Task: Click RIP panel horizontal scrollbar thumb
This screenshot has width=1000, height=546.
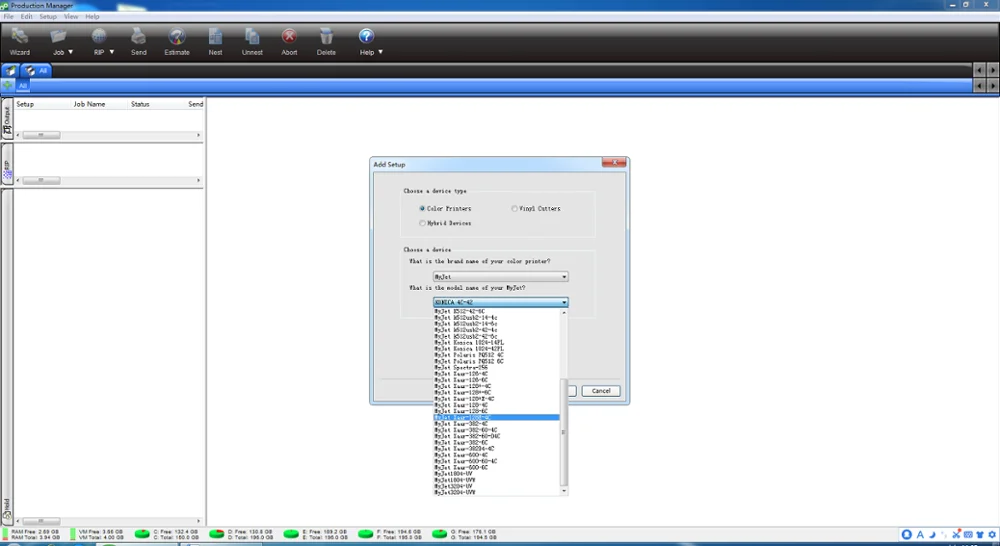Action: point(41,181)
